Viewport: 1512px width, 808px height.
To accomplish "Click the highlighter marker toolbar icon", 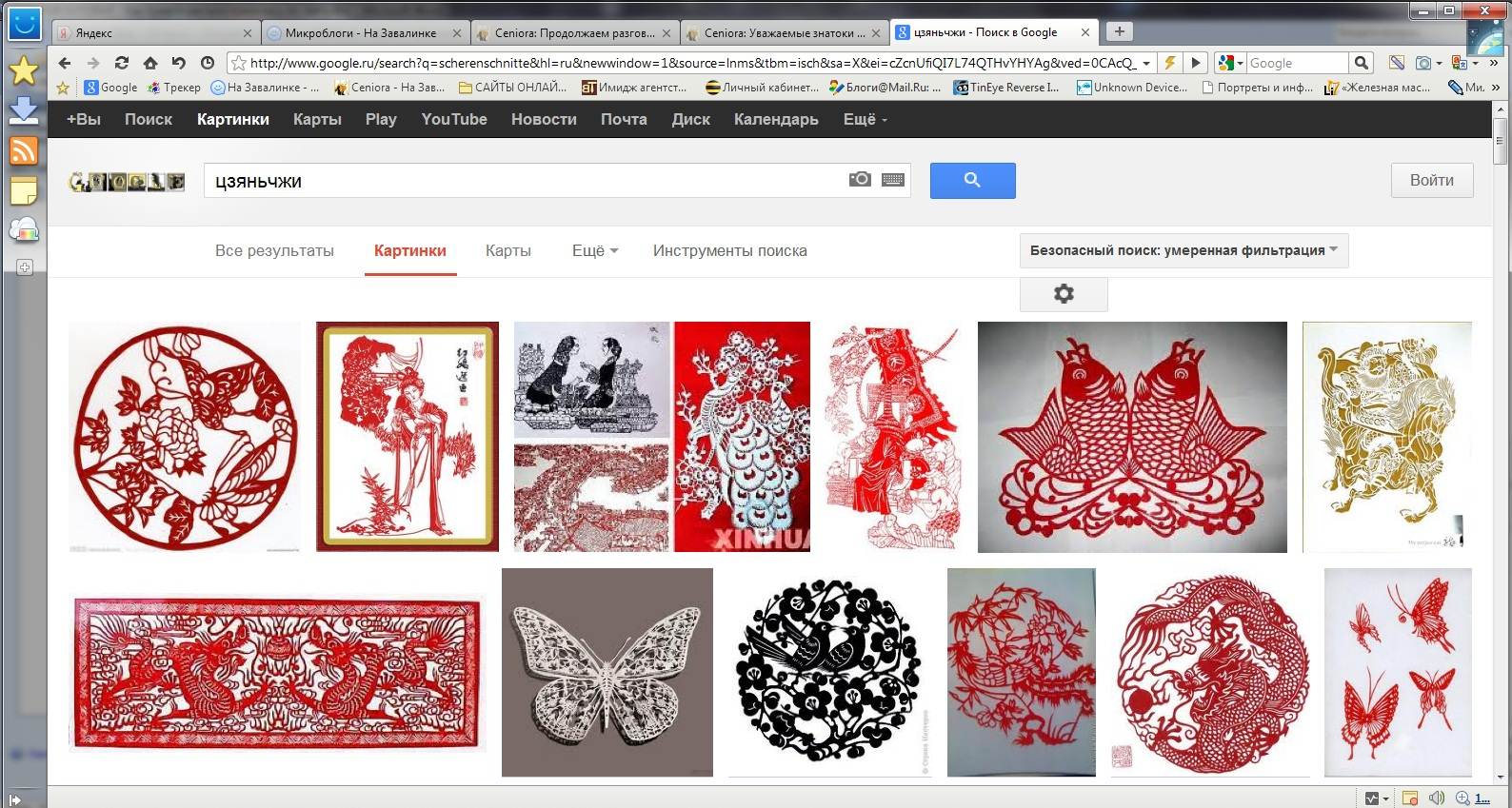I will [1396, 63].
